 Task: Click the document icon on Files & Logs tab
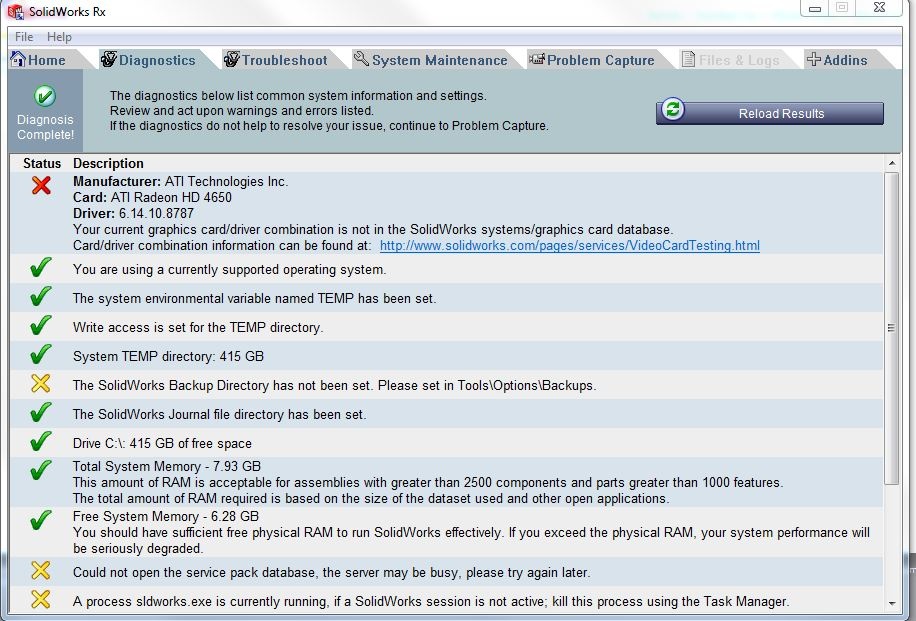click(x=688, y=59)
